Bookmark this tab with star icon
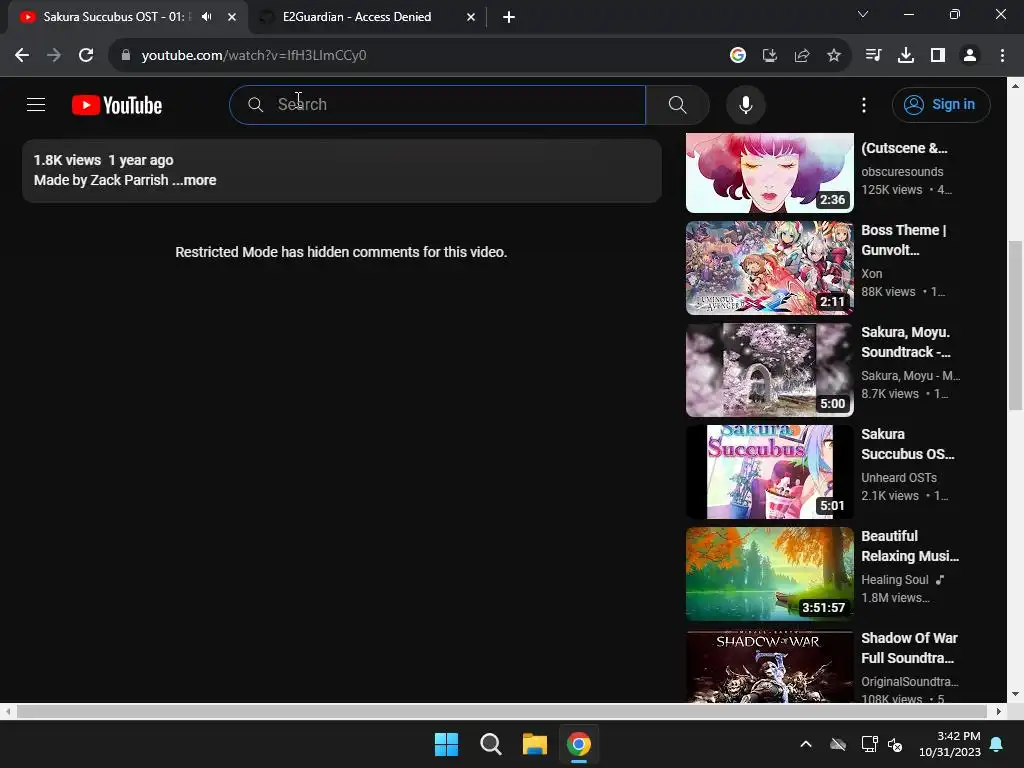1024x768 pixels. click(x=834, y=56)
